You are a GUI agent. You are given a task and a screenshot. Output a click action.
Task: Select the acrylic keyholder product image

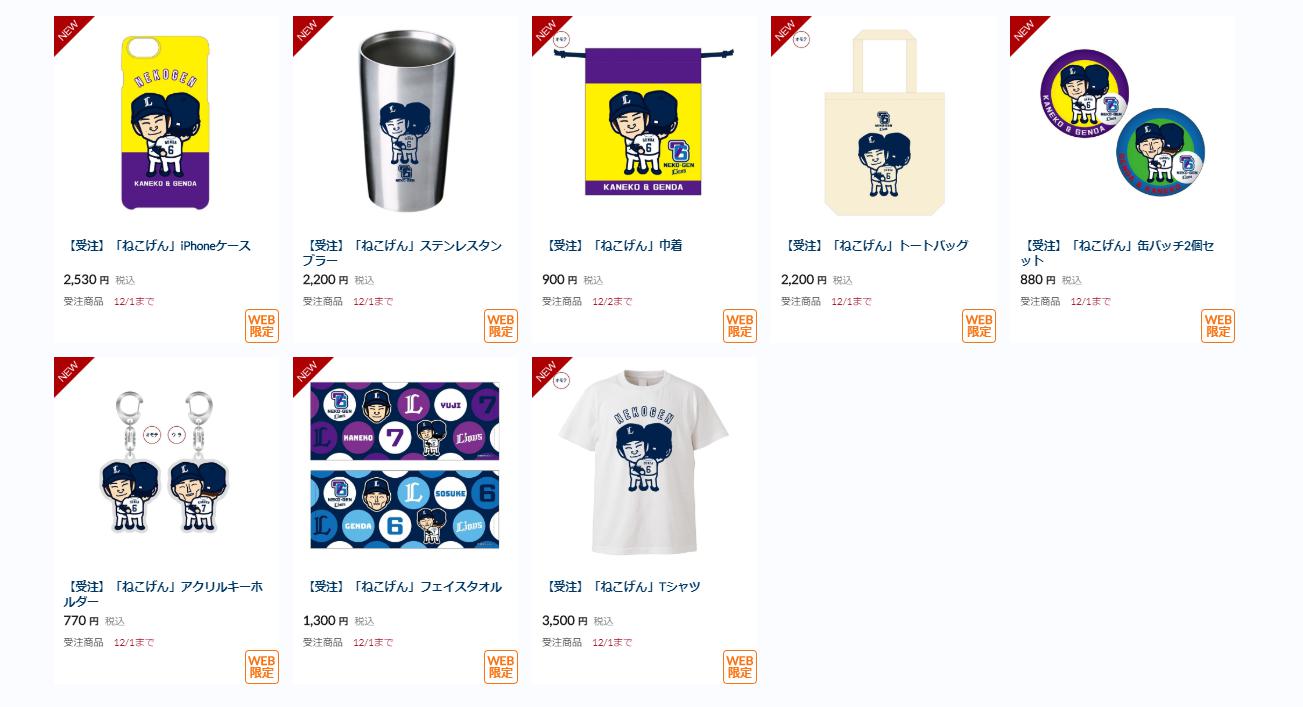pos(166,458)
